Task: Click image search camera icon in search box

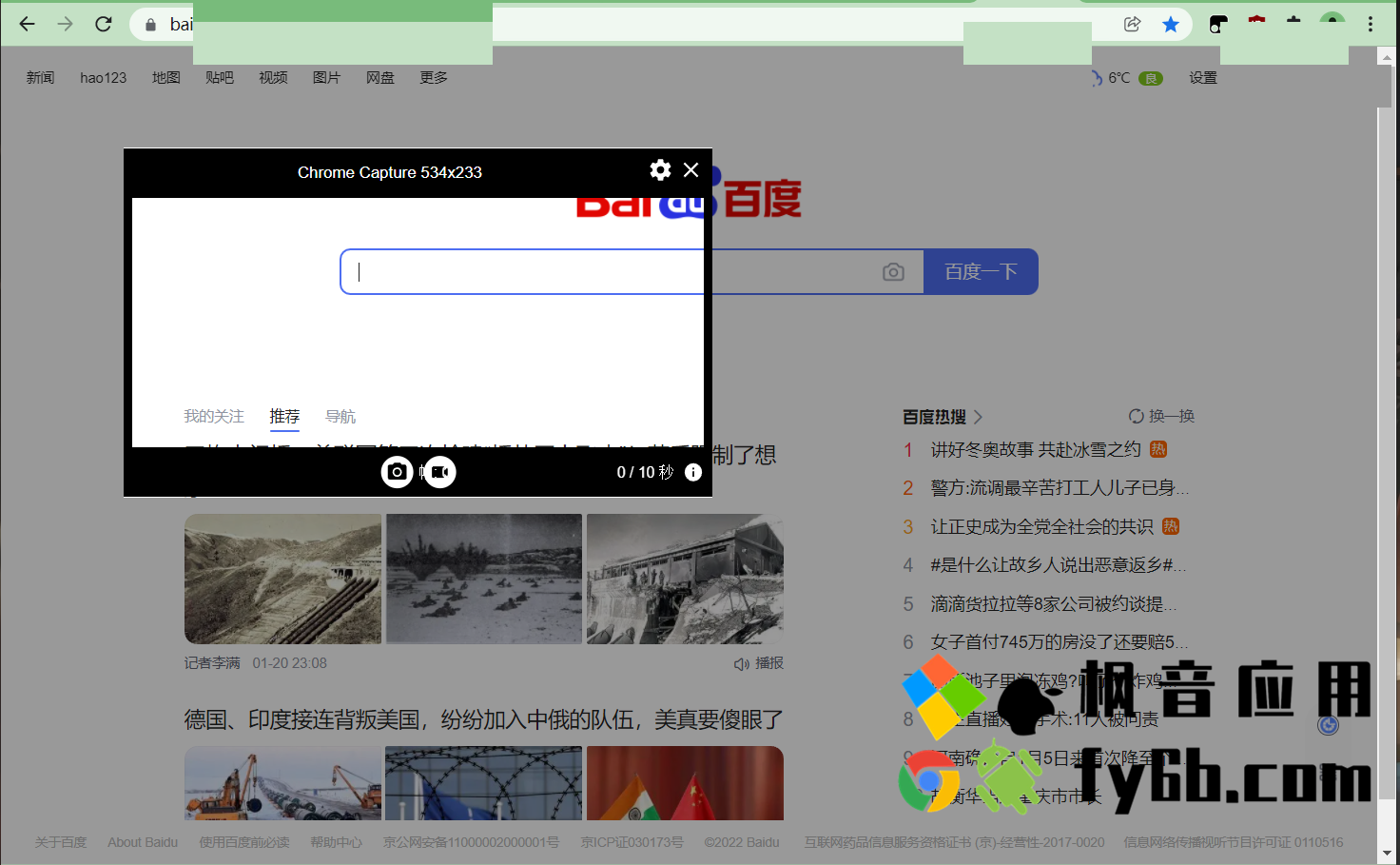Action: point(893,272)
